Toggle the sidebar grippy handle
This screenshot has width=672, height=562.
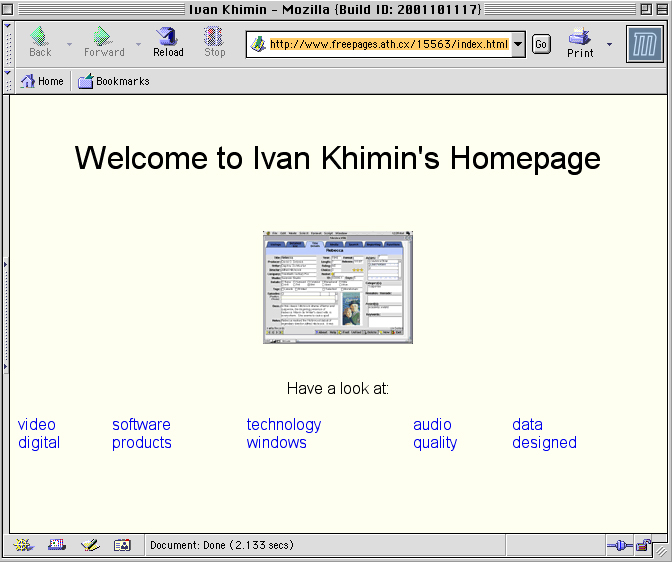click(x=6, y=315)
